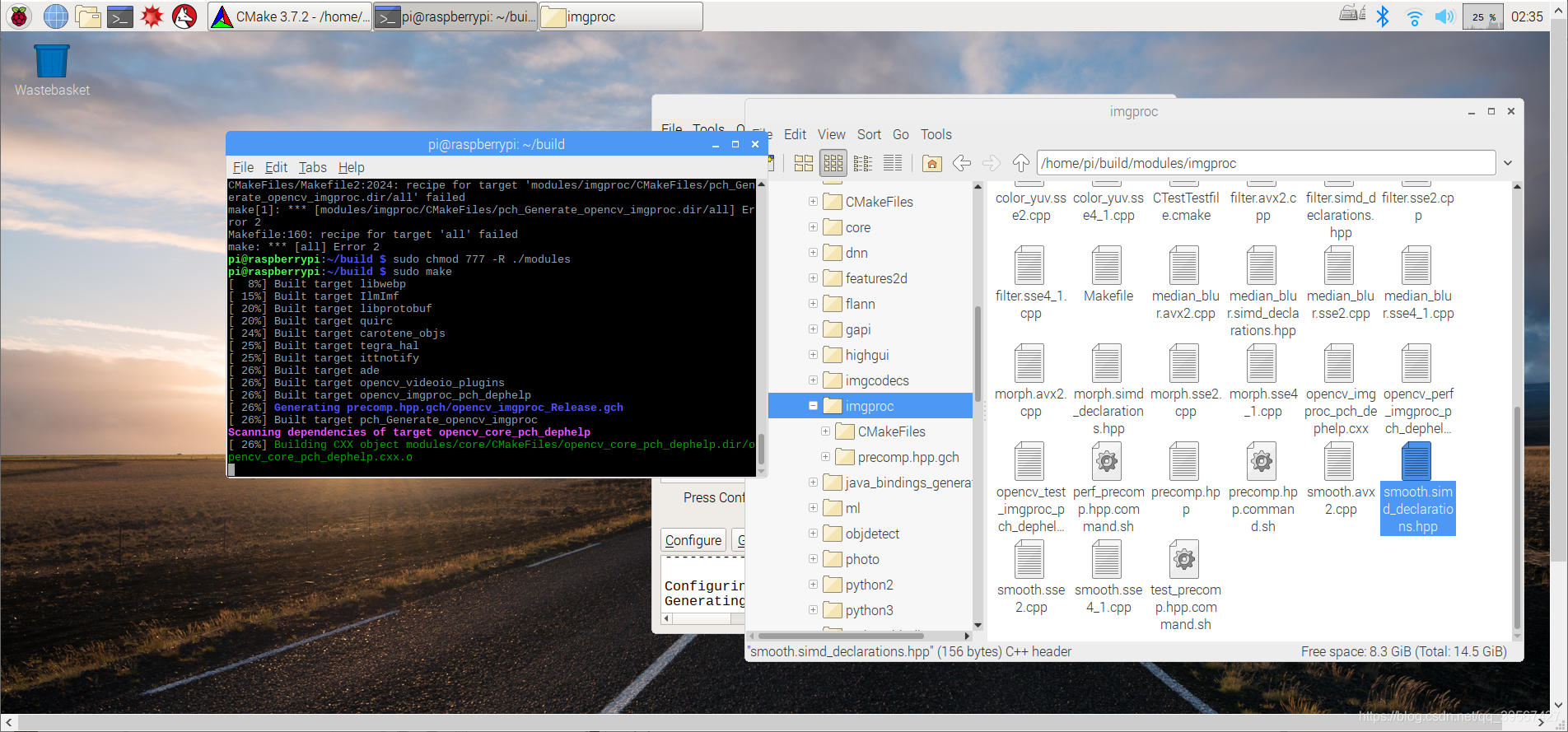Open the Wi-Fi network tray menu

pos(1414,16)
